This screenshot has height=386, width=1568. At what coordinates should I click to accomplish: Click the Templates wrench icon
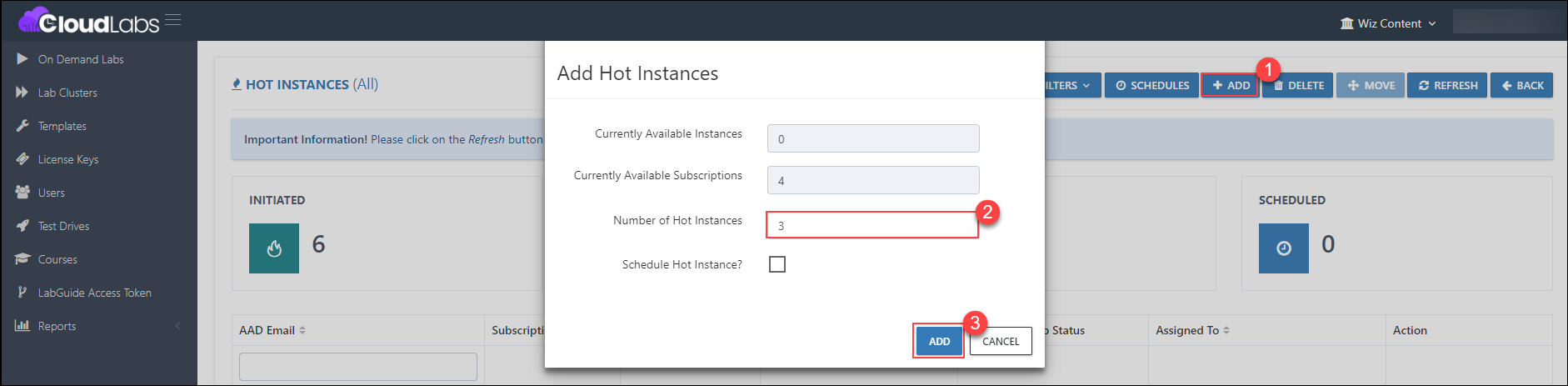coord(22,126)
